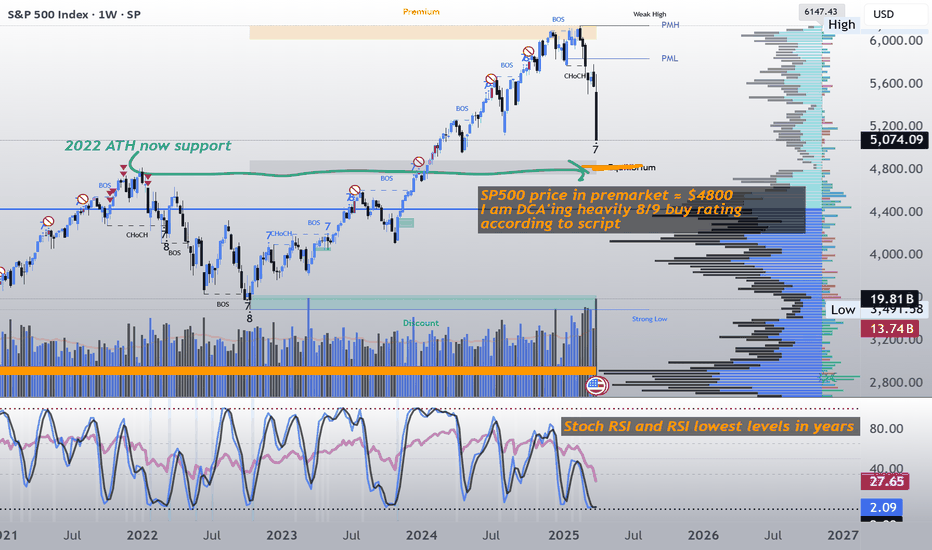The image size is (932, 550).
Task: Click the 2023 time axis label
Action: (x=281, y=535)
